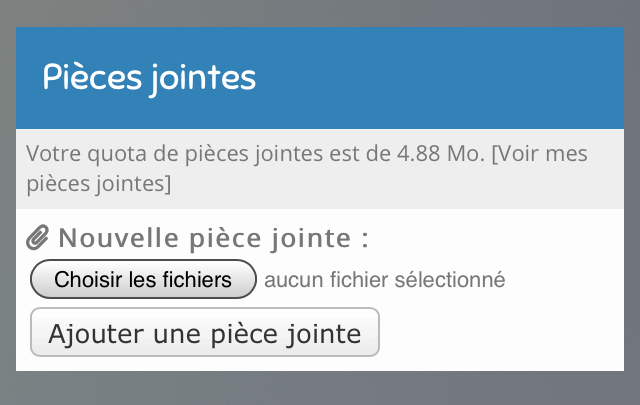Viewport: 640px width, 405px height.
Task: Click the gray background outside the panel
Action: pyautogui.click(x=320, y=388)
